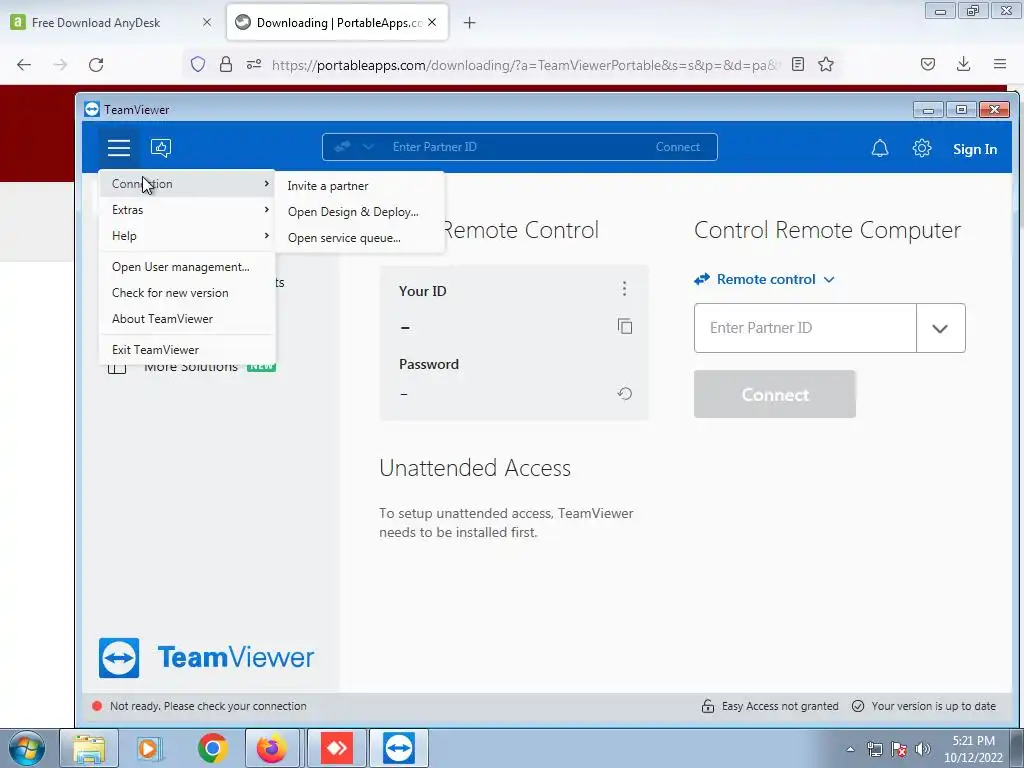The height and width of the screenshot is (768, 1024).
Task: Open Windows Explorer from the taskbar
Action: click(x=89, y=748)
